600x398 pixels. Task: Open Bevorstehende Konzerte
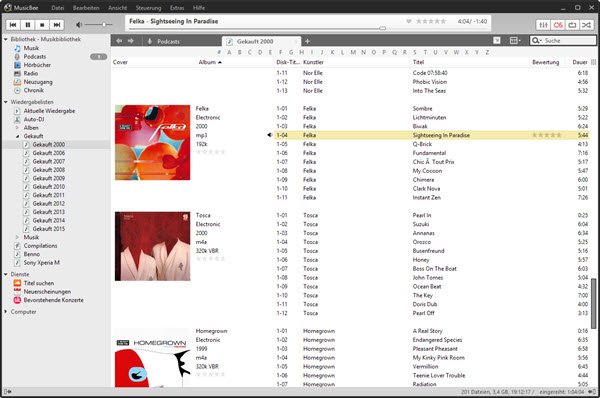(53, 300)
